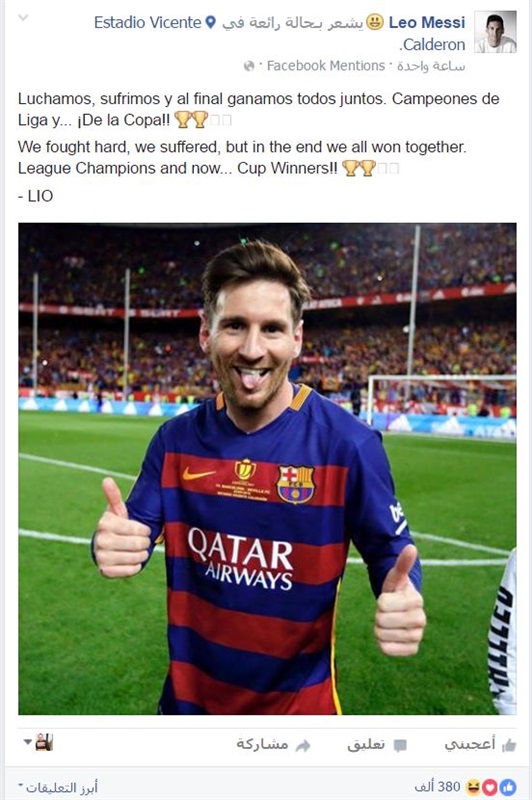Click the thumbs-up like icon

click(x=509, y=746)
